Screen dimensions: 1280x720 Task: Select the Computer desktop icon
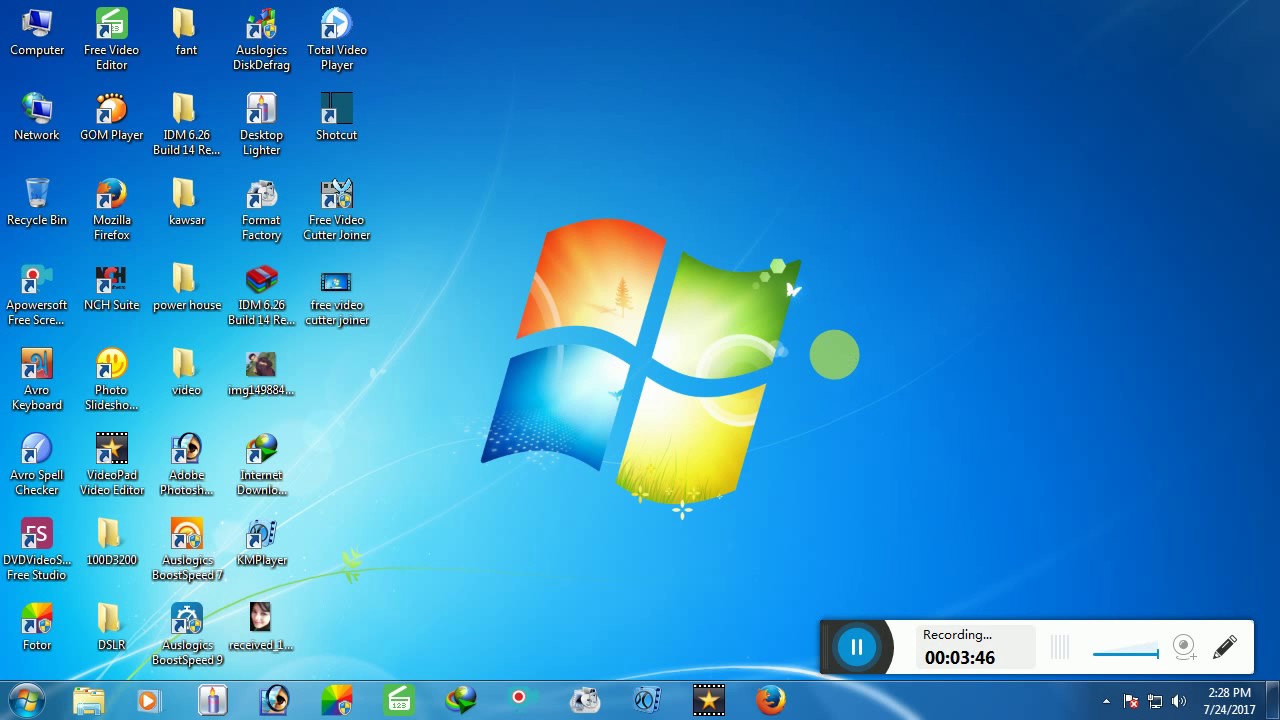click(x=37, y=33)
